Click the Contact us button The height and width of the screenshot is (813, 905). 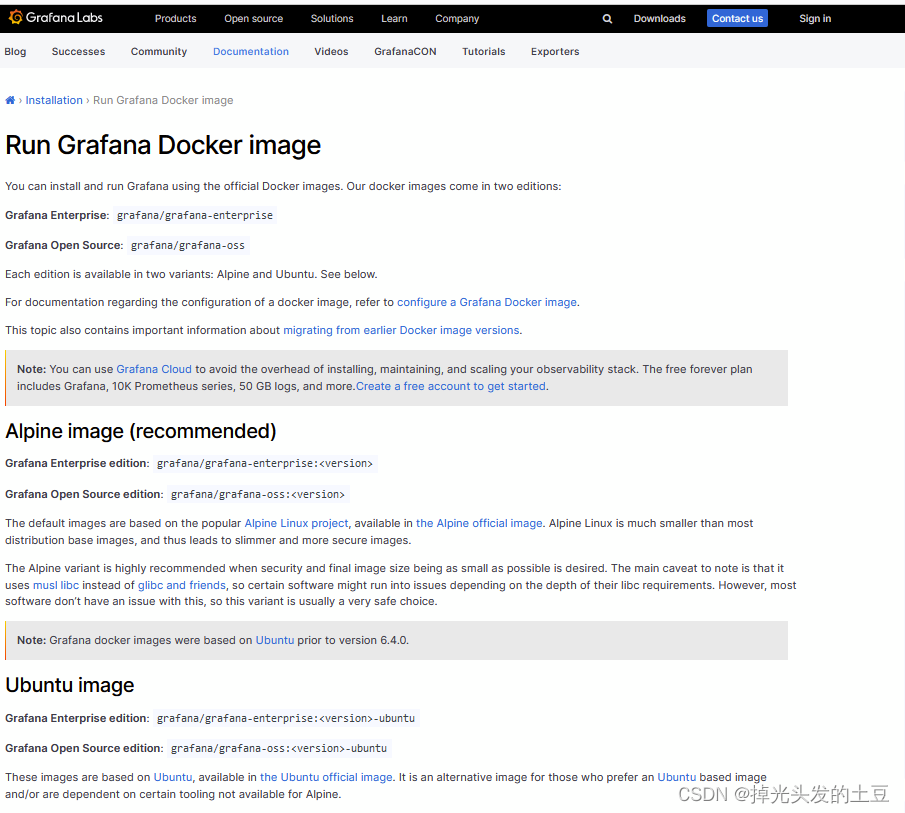pyautogui.click(x=737, y=18)
